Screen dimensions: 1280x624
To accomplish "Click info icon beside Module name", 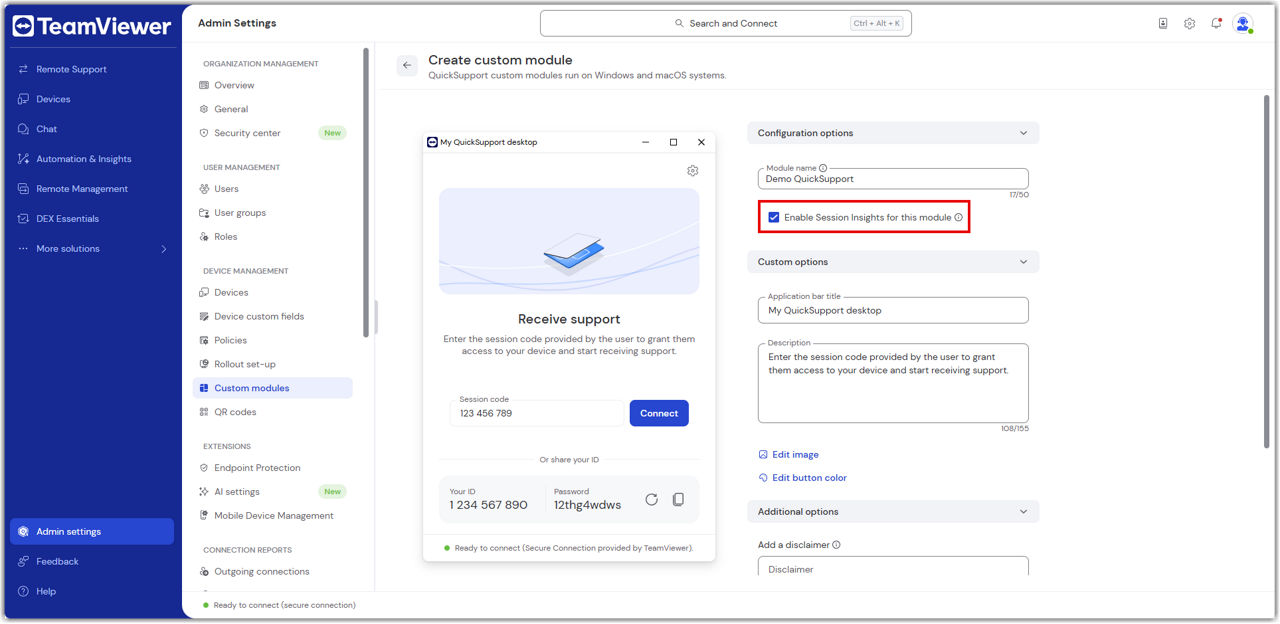I will [823, 168].
